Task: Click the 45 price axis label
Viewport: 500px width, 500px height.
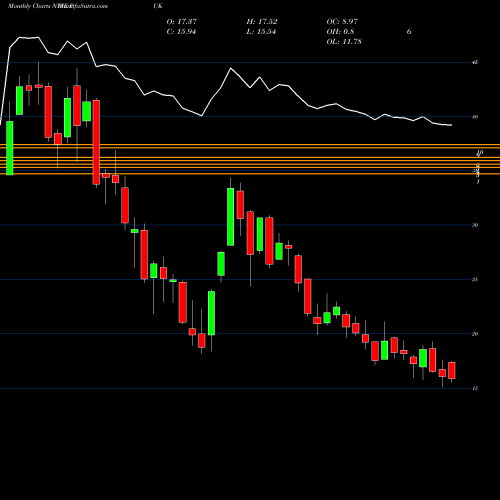Action: (x=475, y=62)
